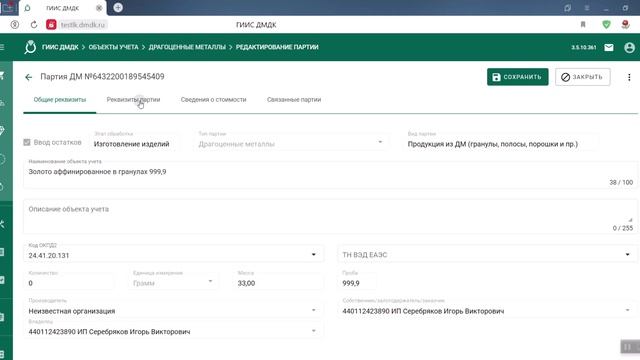Click the Количество field with value 0
The image size is (640, 360).
pos(69,282)
